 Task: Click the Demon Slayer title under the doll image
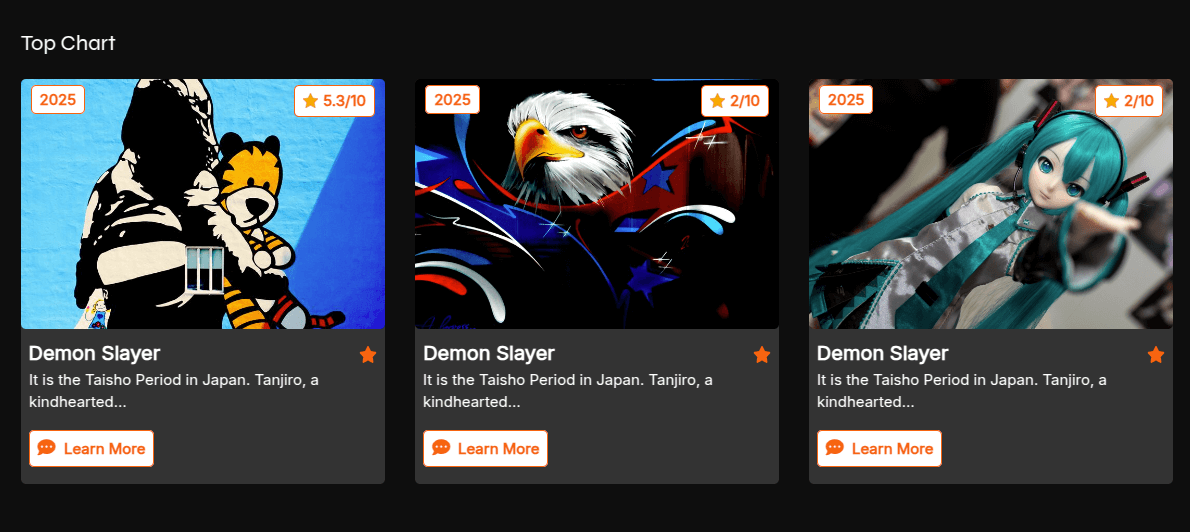pyautogui.click(x=883, y=354)
